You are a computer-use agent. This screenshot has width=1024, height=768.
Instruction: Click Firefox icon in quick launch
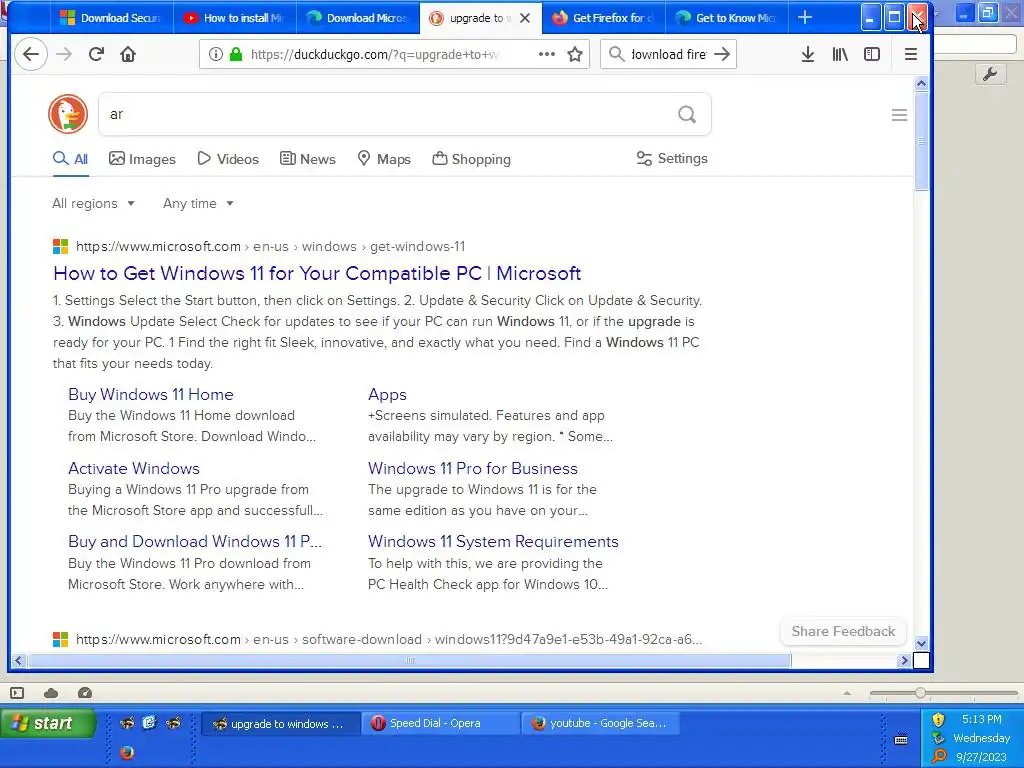tap(127, 752)
